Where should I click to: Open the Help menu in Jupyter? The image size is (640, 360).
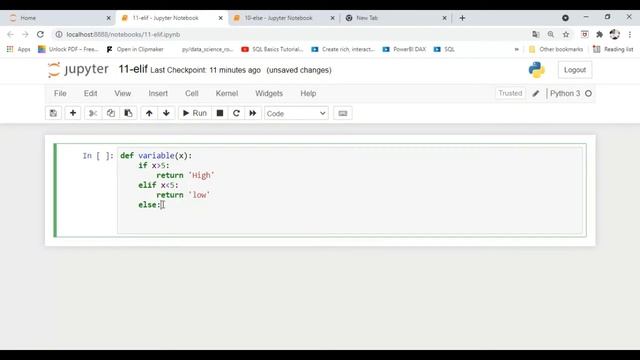308,93
